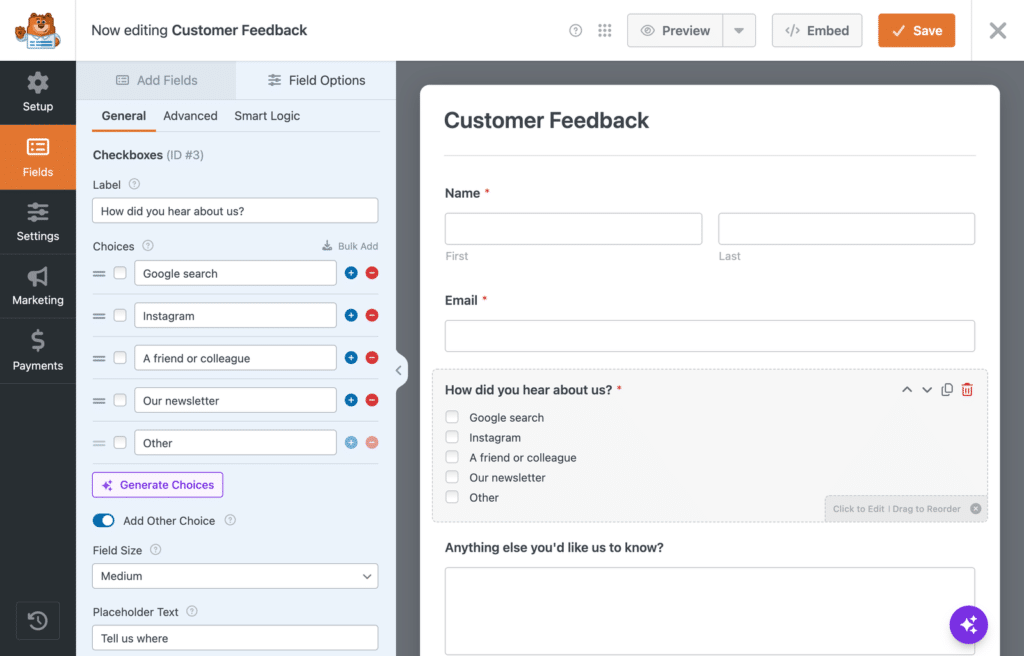The width and height of the screenshot is (1024, 656).
Task: Click the Placeholder Text input field
Action: coord(235,638)
